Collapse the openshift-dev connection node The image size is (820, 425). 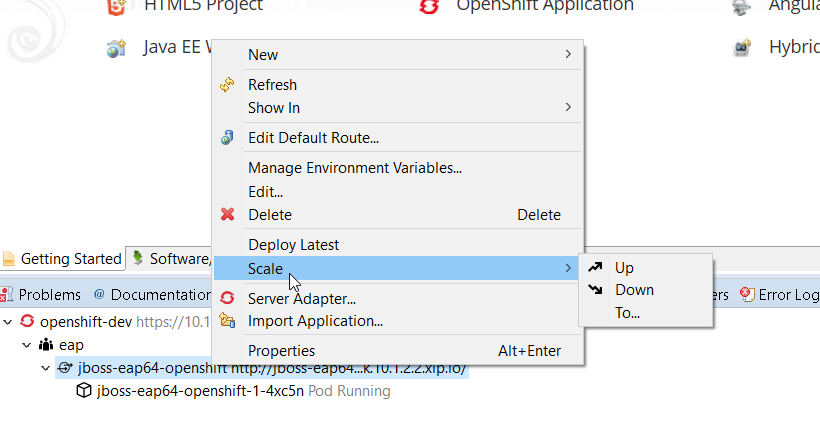(x=8, y=322)
